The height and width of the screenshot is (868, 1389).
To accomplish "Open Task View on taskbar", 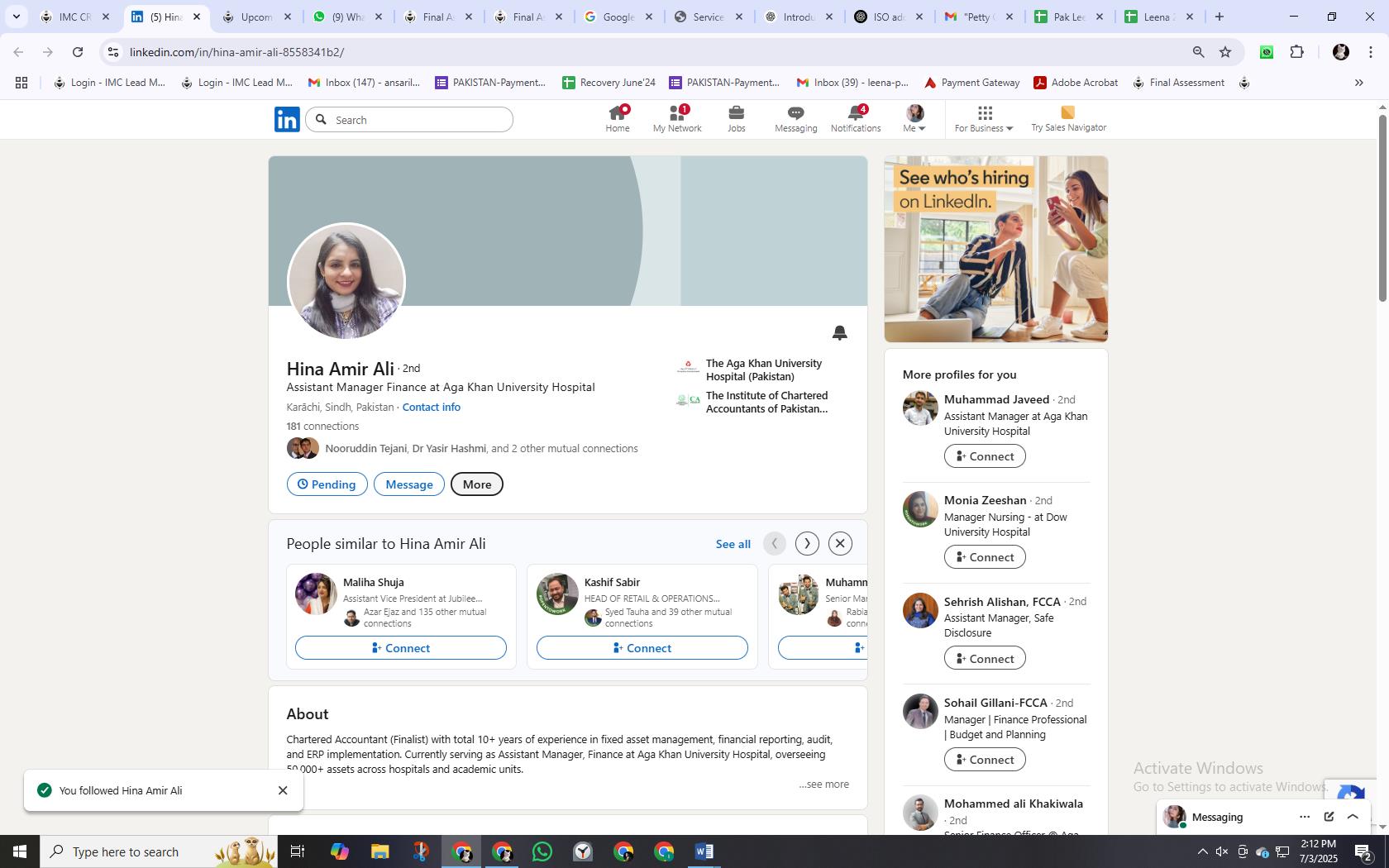I will coord(298,851).
